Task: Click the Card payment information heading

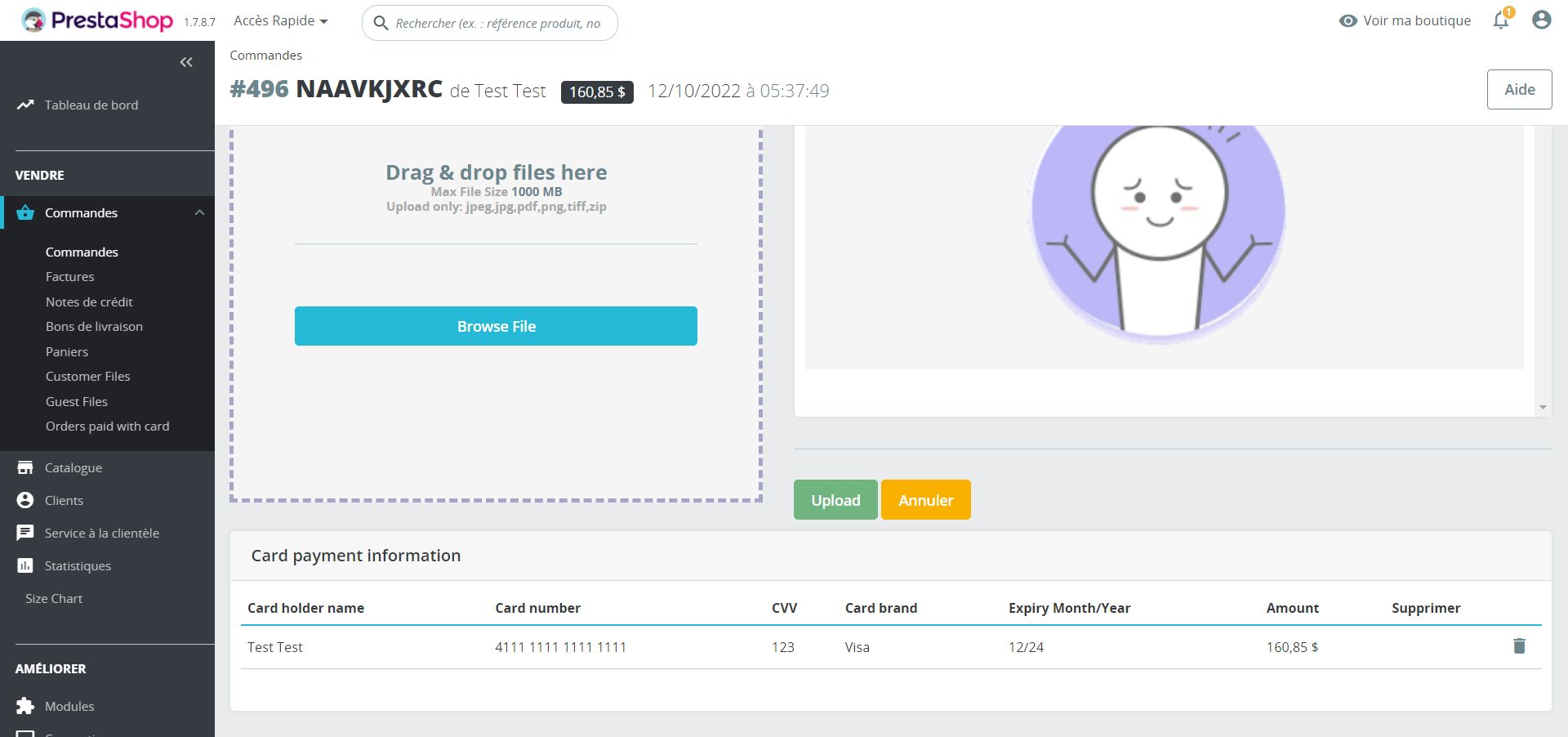Action: [356, 556]
